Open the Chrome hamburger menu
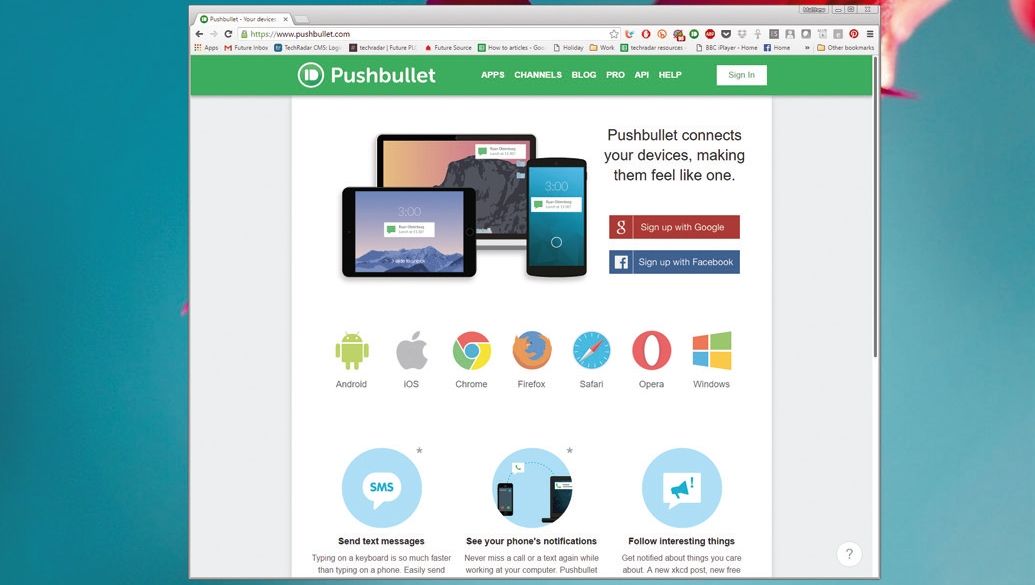 [x=870, y=34]
